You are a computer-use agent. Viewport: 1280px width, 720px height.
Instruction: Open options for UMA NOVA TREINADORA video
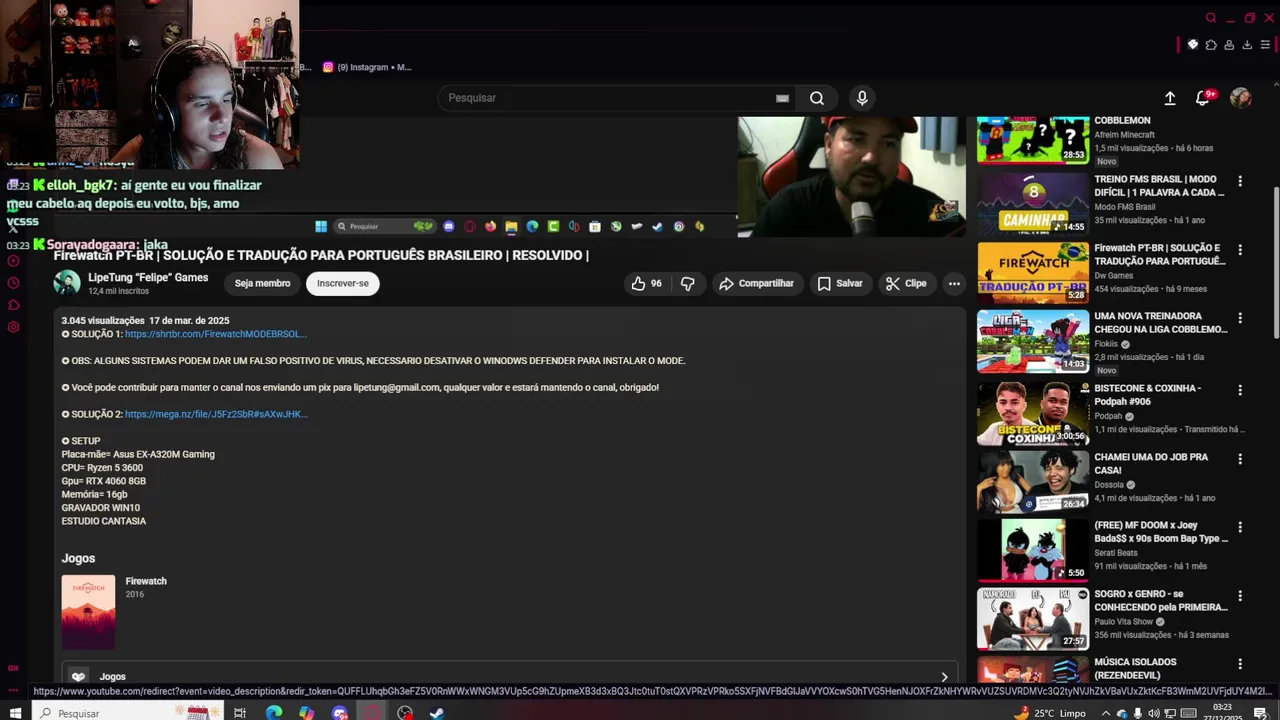(1240, 318)
